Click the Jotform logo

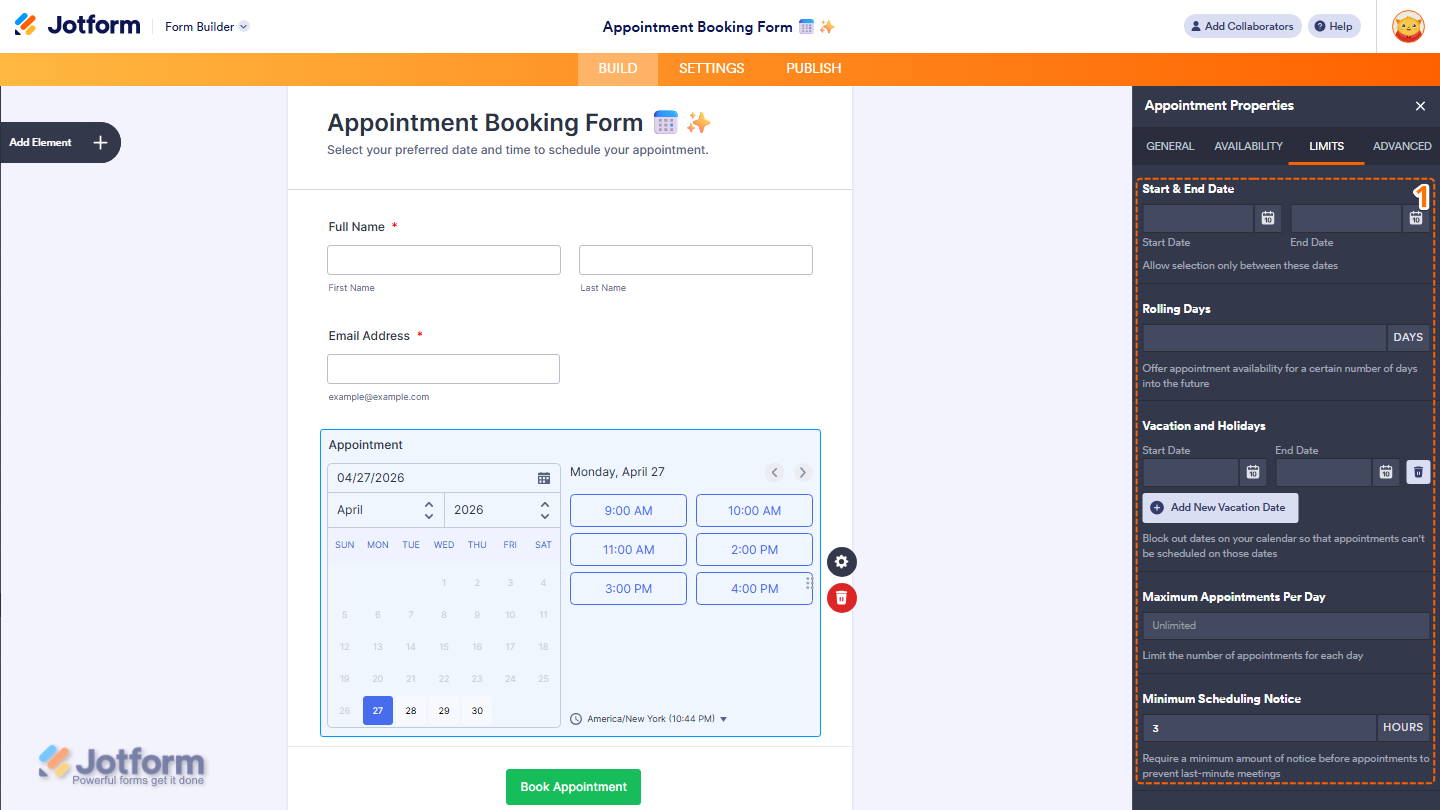(77, 25)
